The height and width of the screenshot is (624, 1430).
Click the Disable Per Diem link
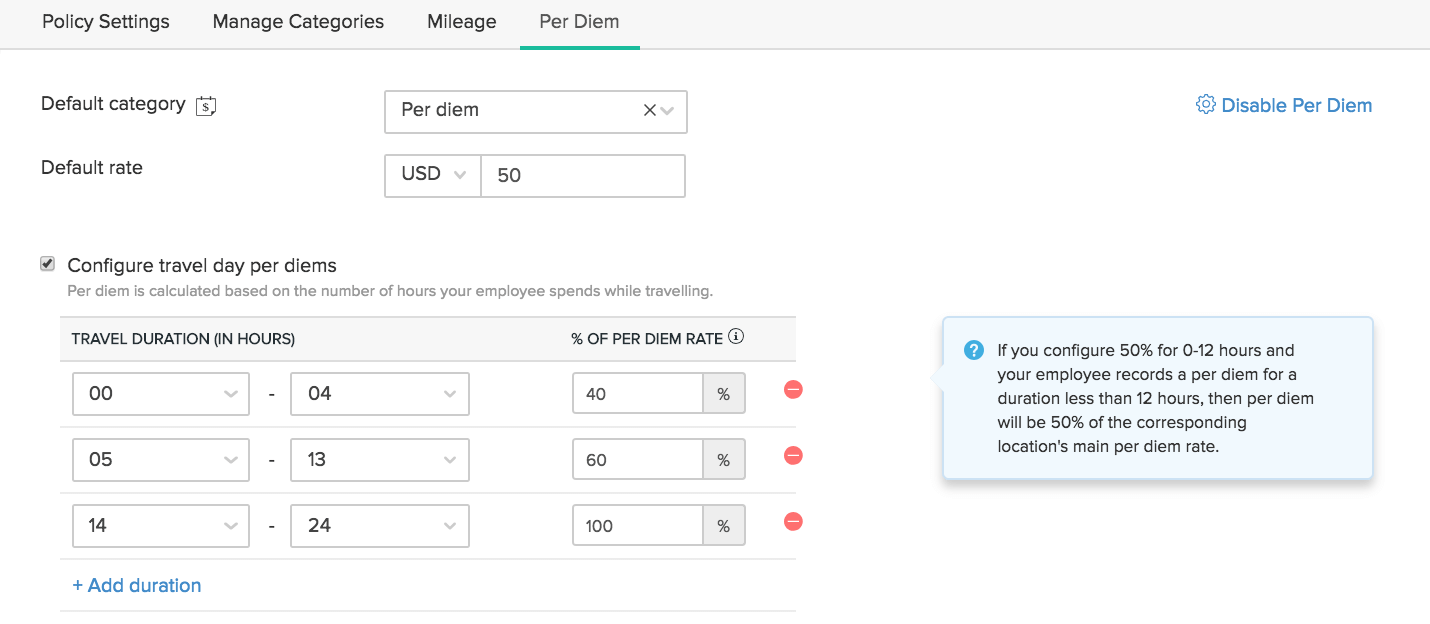pos(1296,105)
